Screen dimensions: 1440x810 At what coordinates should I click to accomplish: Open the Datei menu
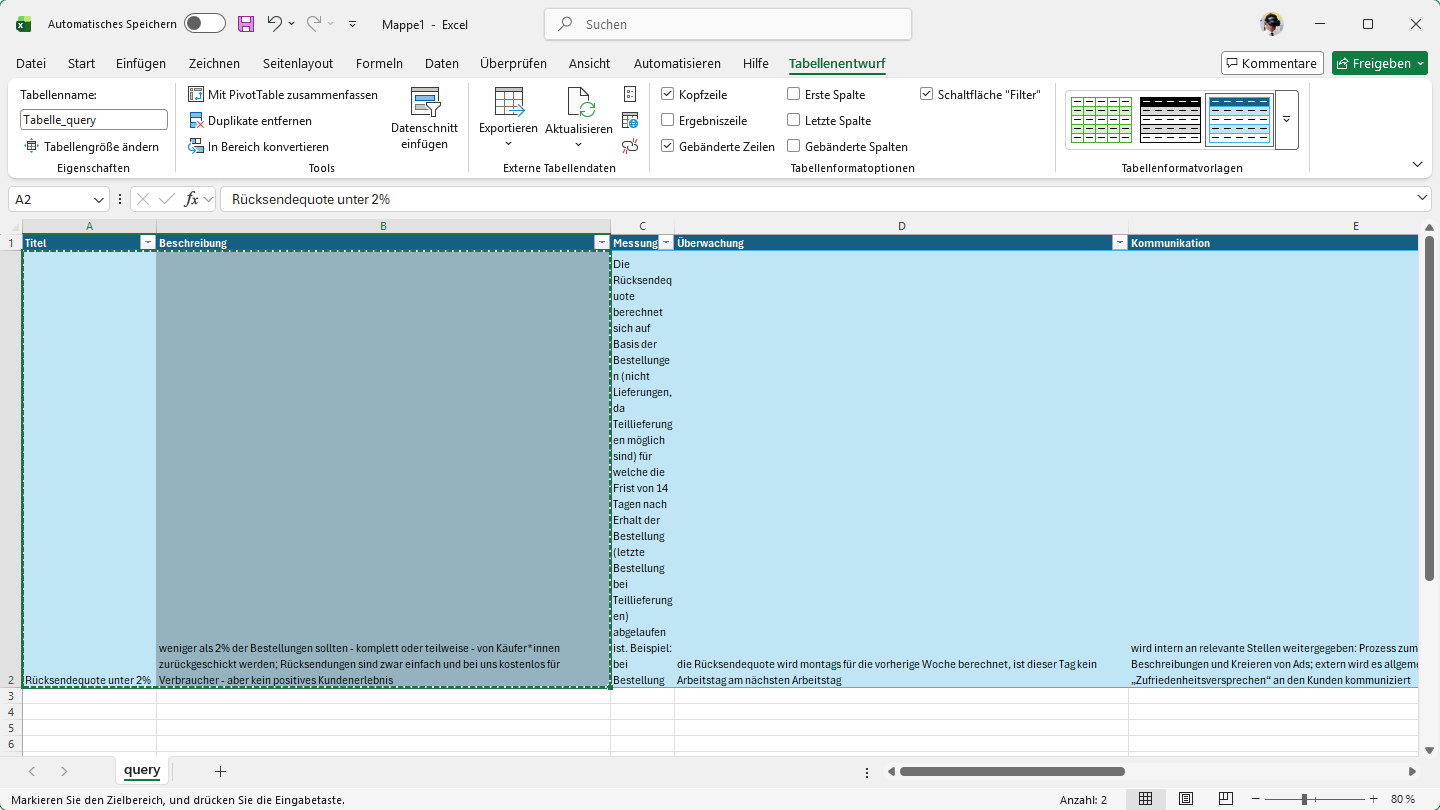31,63
